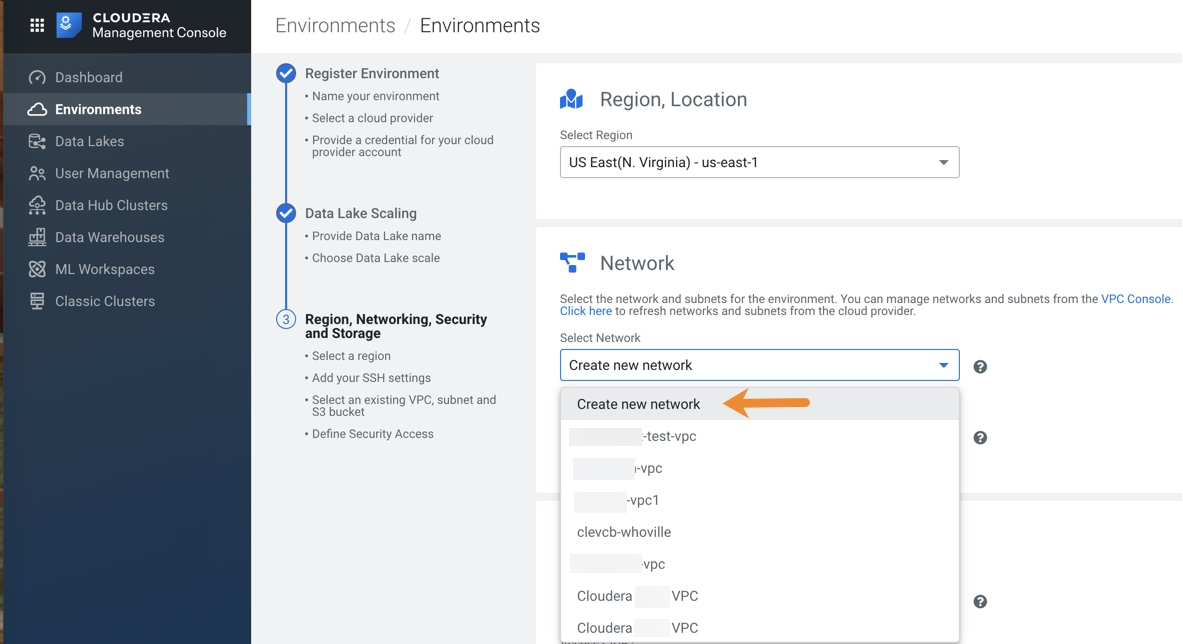Click the Data Lakes icon
This screenshot has height=644, width=1183.
tap(37, 142)
